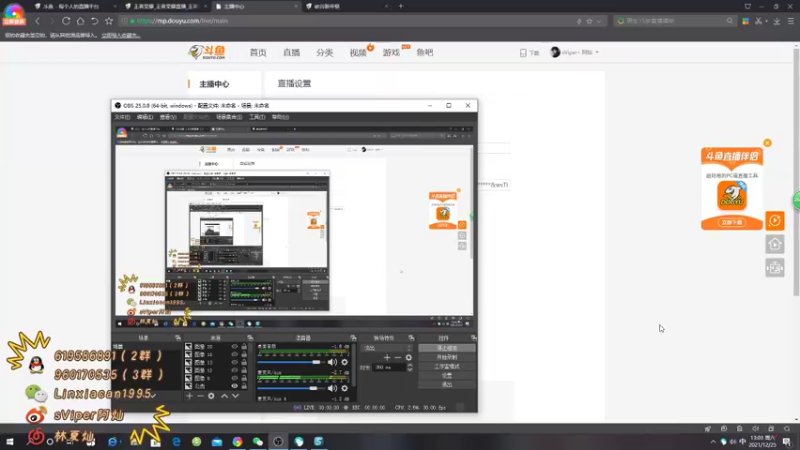
Task: Close the Douyu live companion ad
Action: pyautogui.click(x=767, y=143)
